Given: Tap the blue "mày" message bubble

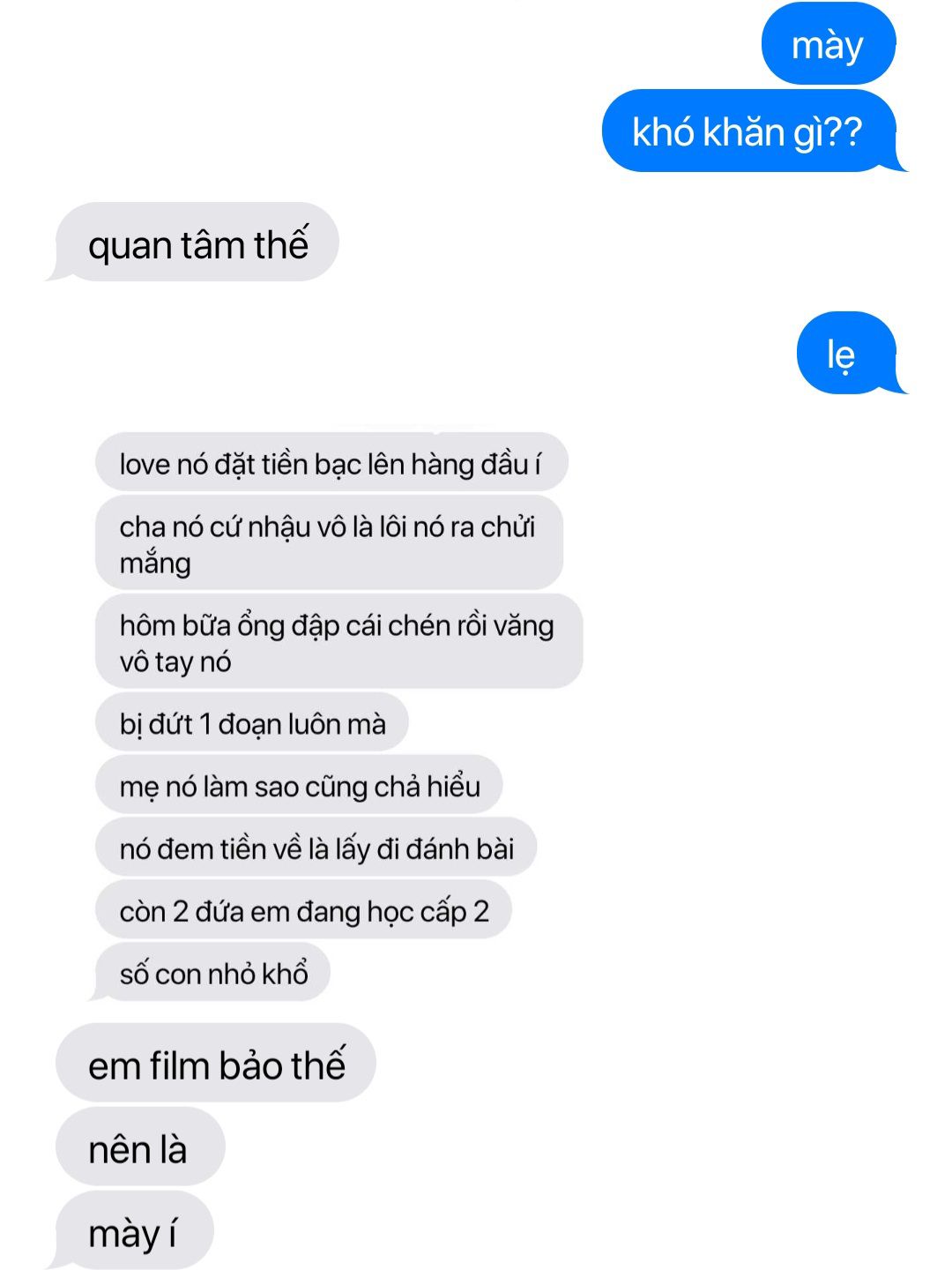Looking at the screenshot, I should coord(829,44).
